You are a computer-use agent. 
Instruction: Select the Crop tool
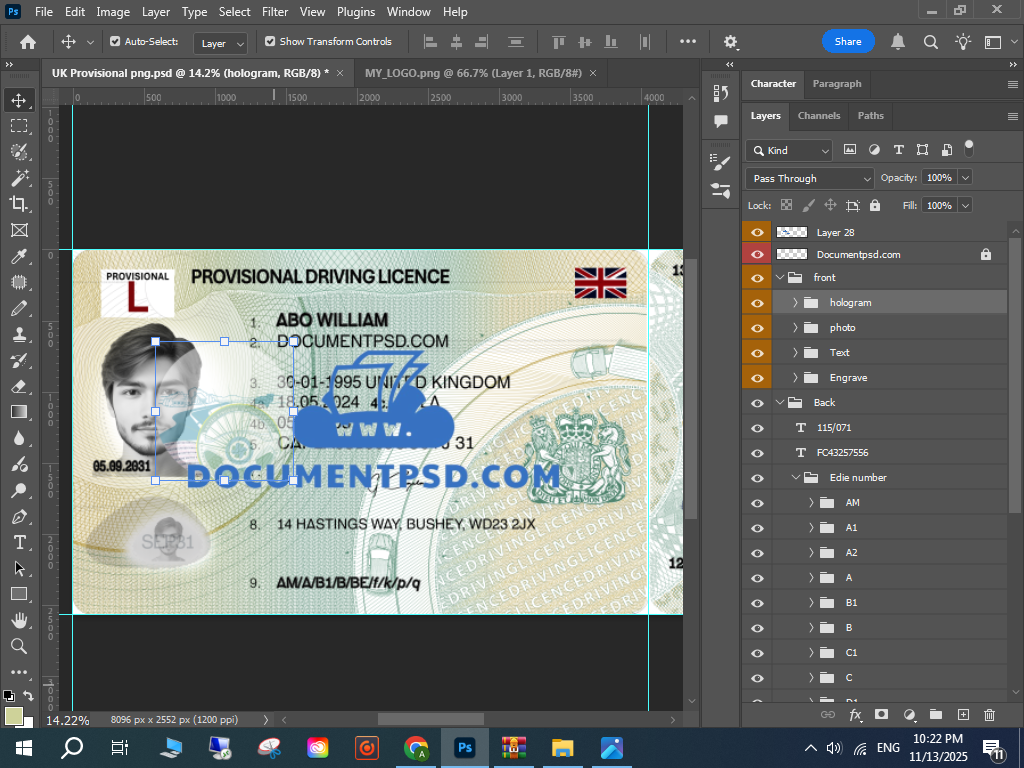pyautogui.click(x=19, y=204)
